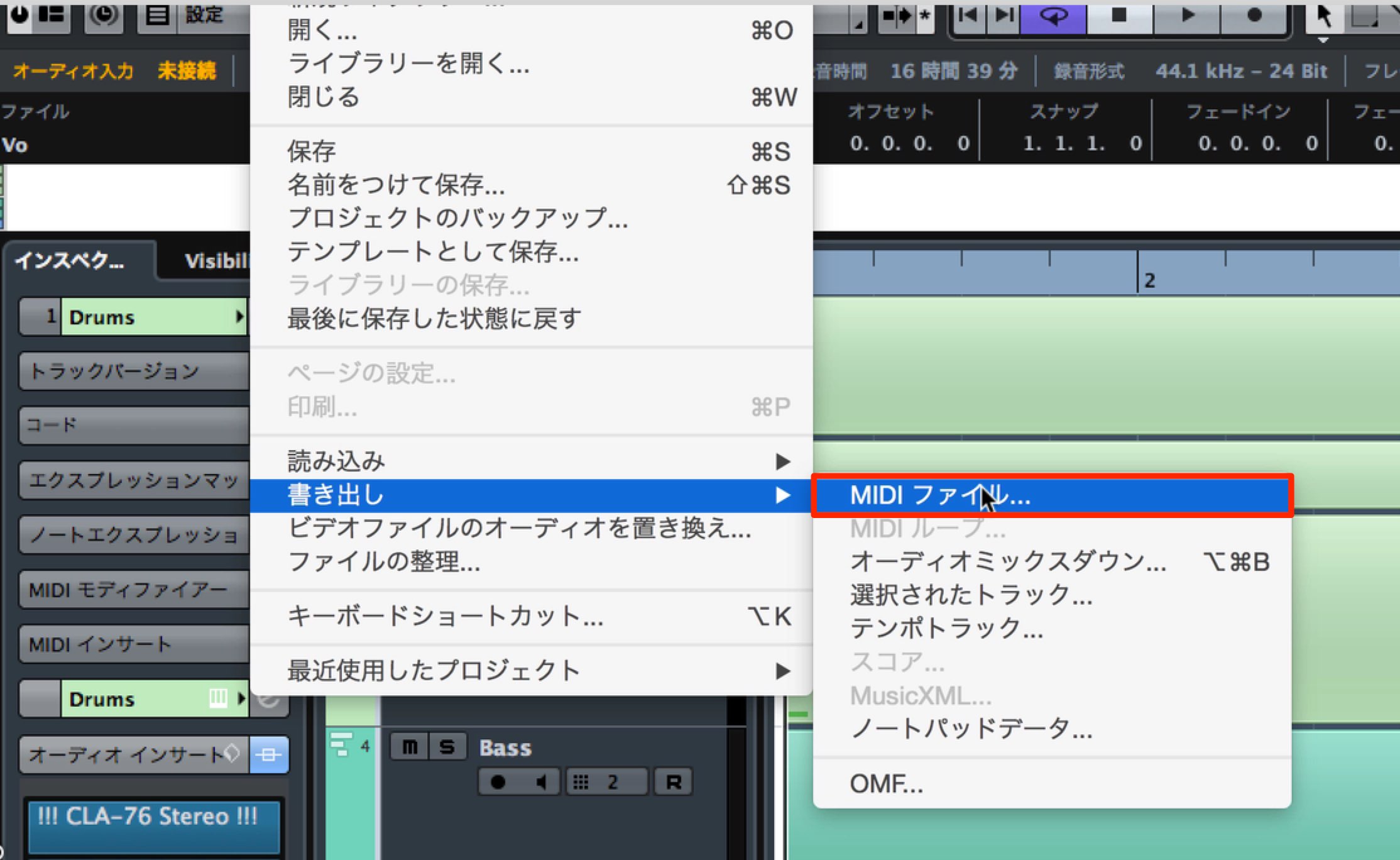Click bar 2 on the timeline ruler
This screenshot has width=1400, height=860.
point(1149,280)
